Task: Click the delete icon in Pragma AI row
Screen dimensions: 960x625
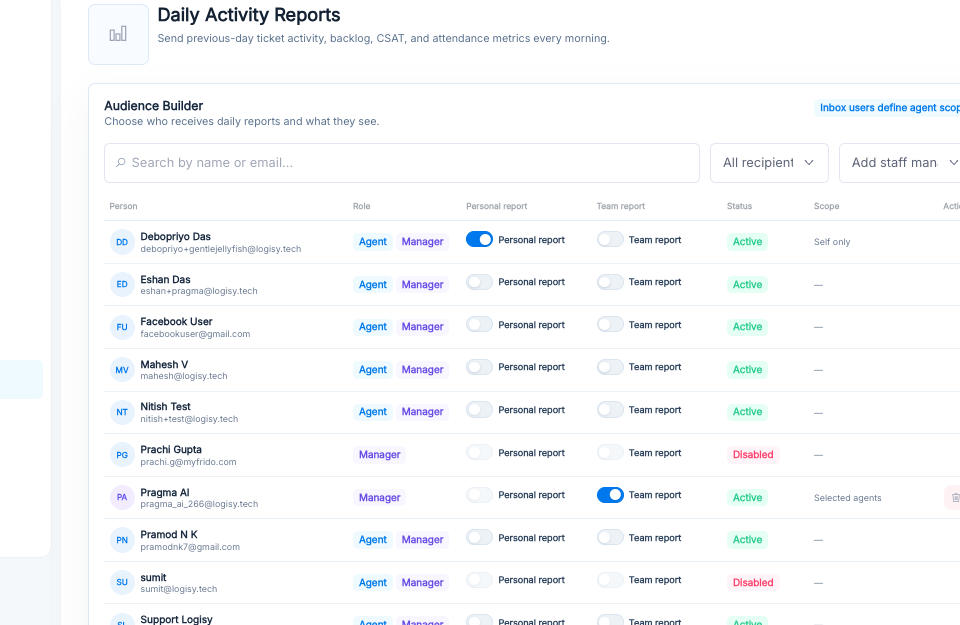Action: pyautogui.click(x=954, y=498)
